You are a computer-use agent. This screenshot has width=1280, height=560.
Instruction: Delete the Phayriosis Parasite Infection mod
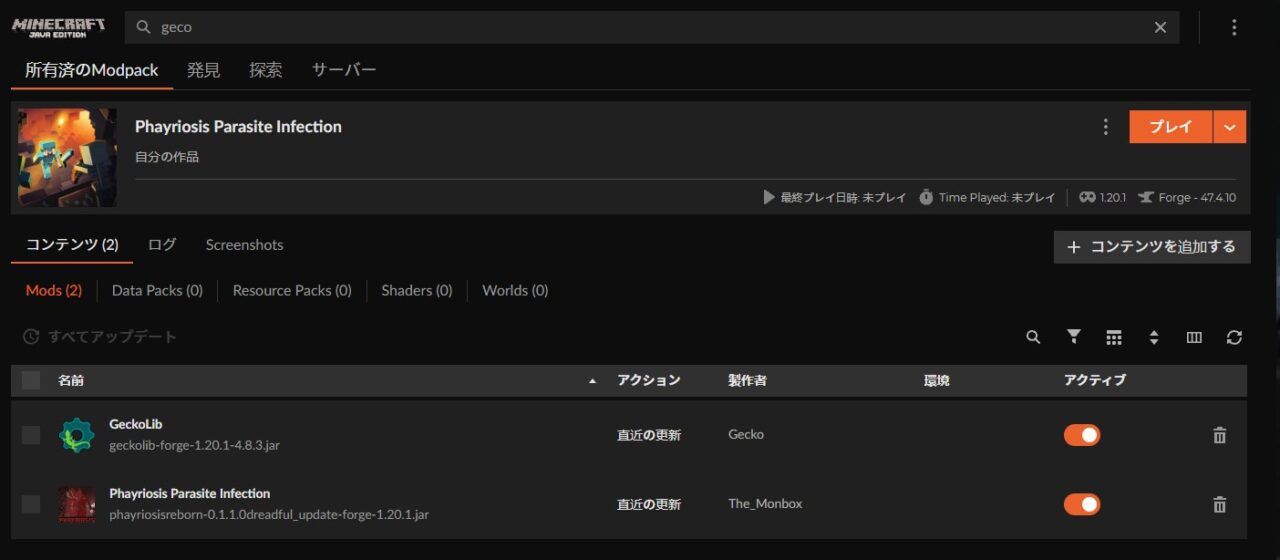tap(1219, 504)
